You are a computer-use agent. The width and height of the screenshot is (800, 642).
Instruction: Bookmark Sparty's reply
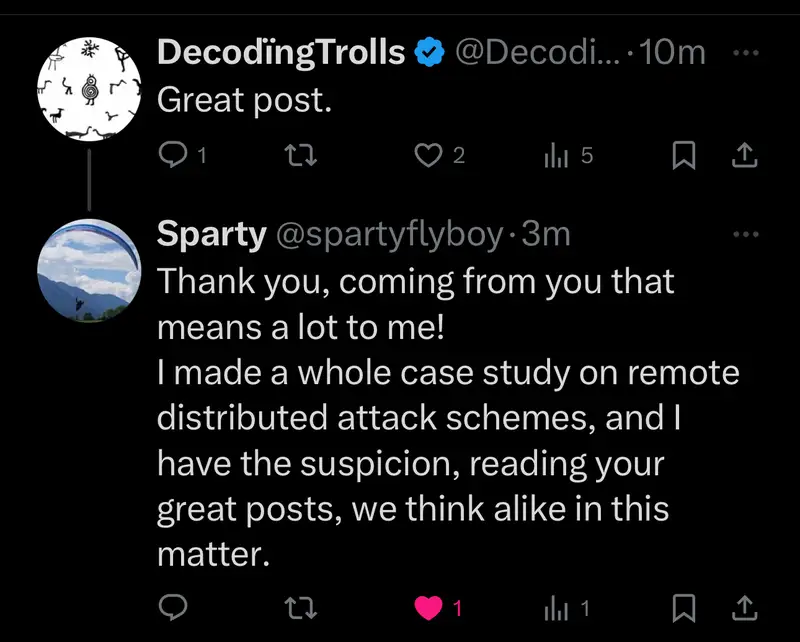(684, 606)
